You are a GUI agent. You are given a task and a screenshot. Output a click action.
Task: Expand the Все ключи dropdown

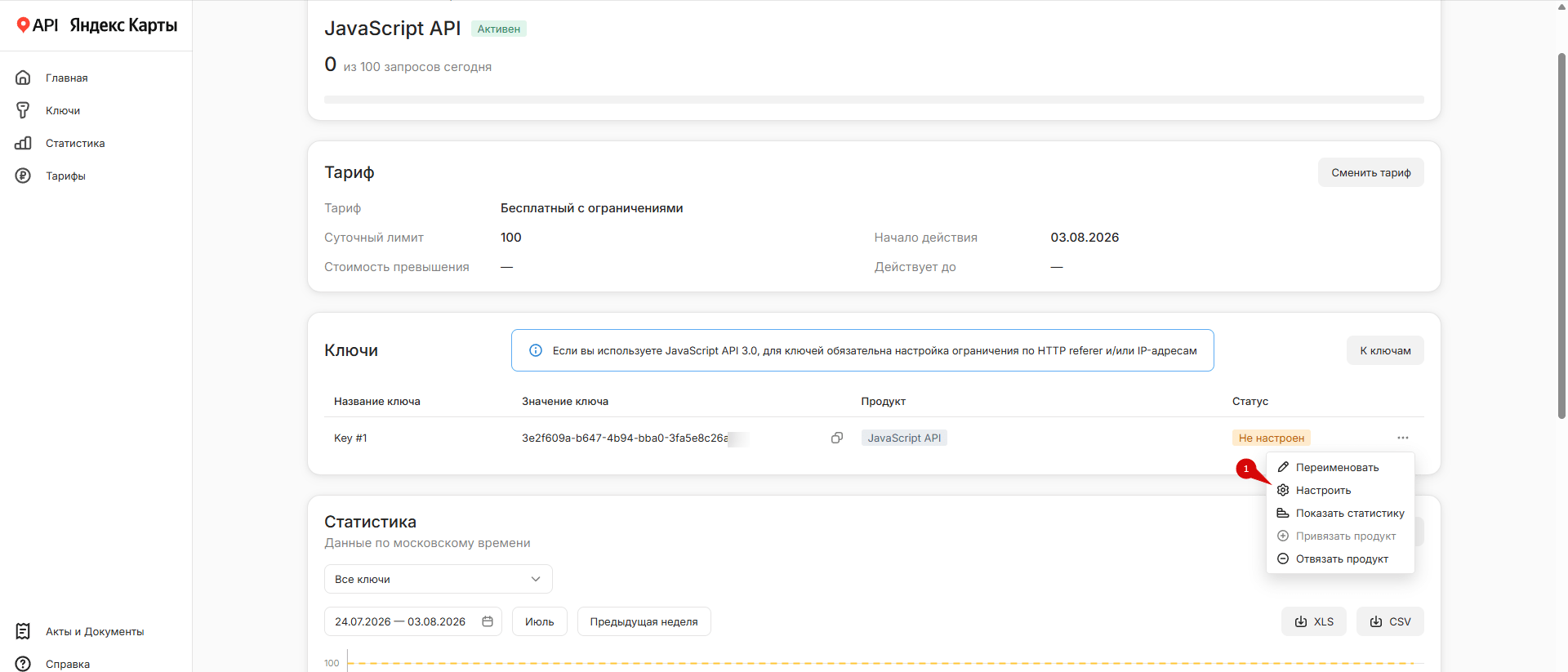(x=439, y=579)
